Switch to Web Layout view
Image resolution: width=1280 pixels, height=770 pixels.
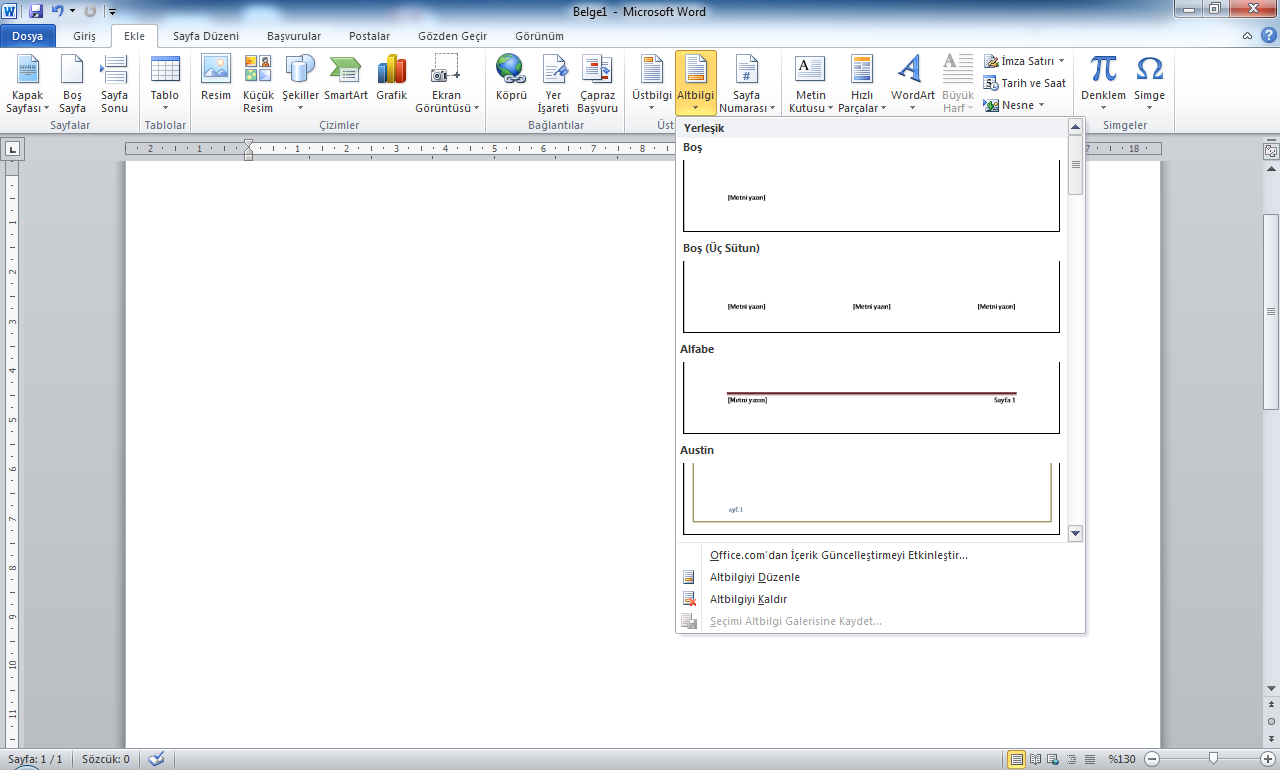[1054, 759]
